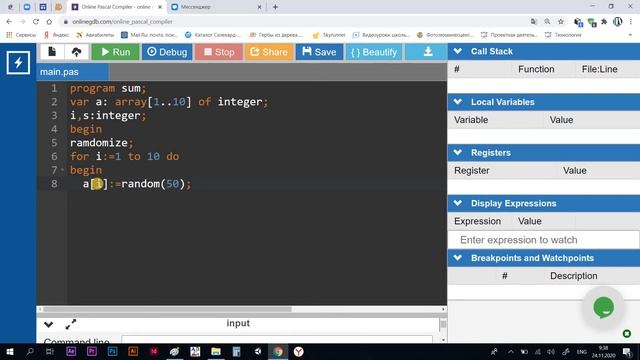Toggle the fold arrow on line 7
Image resolution: width=640 pixels, height=360 pixels.
coord(63,169)
